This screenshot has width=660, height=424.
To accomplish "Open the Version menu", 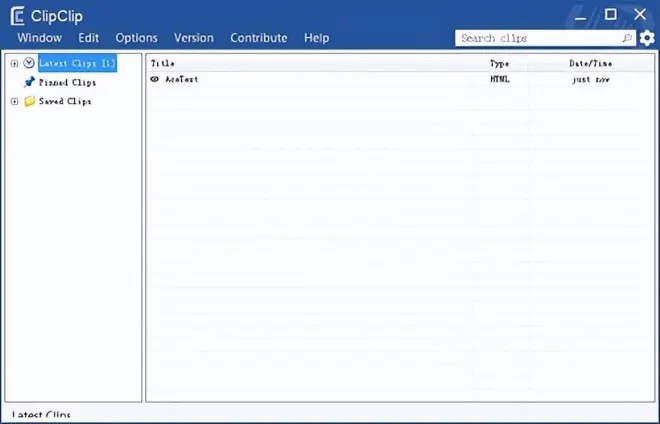I will coord(193,38).
